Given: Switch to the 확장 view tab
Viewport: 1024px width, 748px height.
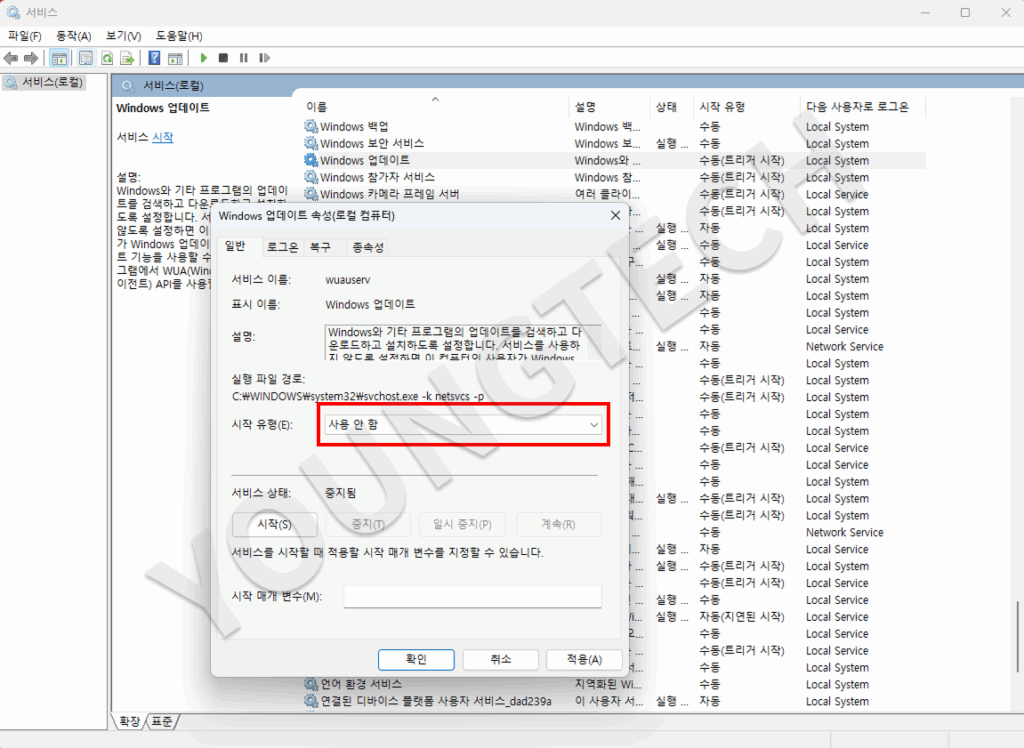Looking at the screenshot, I should pyautogui.click(x=129, y=721).
